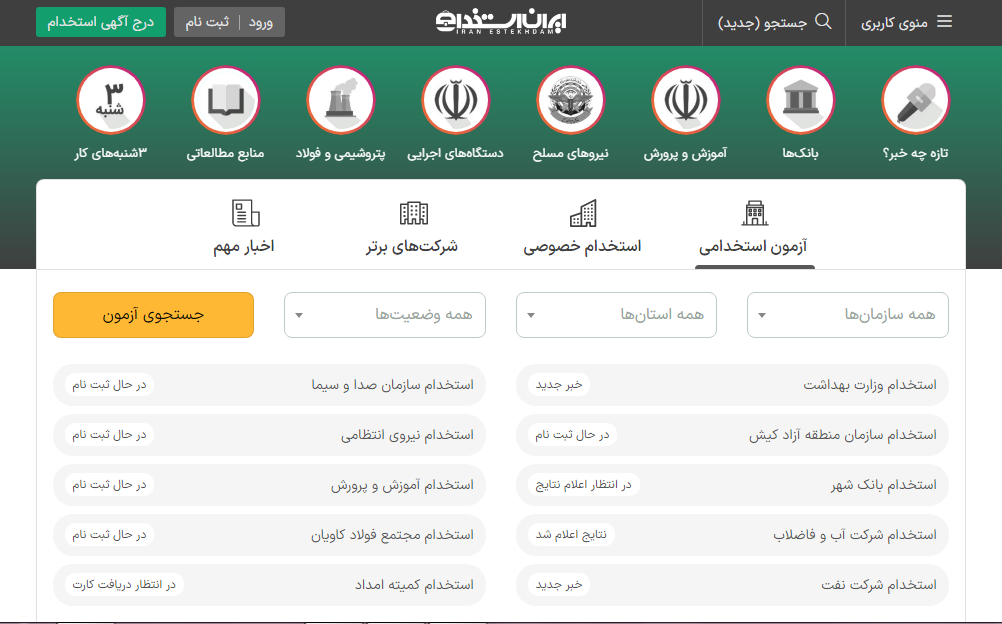Open the دستگاه‌های اجرایی emblem icon
Screen dimensions: 1002x624
(455, 100)
